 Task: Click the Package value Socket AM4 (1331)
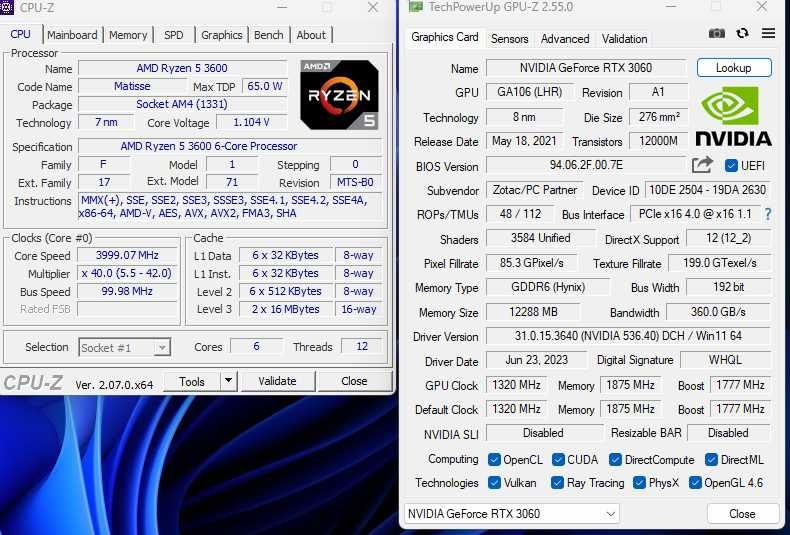click(x=182, y=104)
